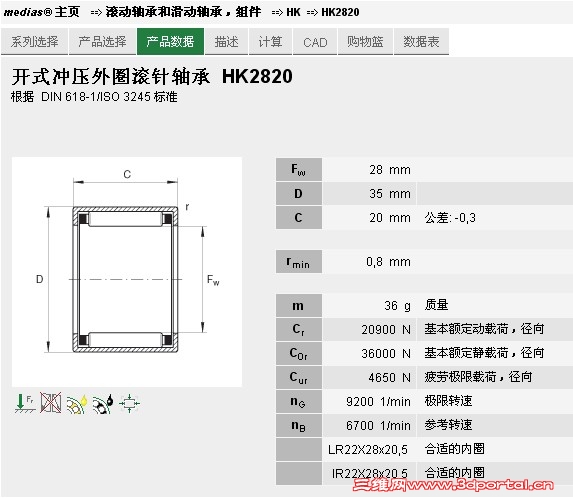Click the C0r static load label

point(299,353)
